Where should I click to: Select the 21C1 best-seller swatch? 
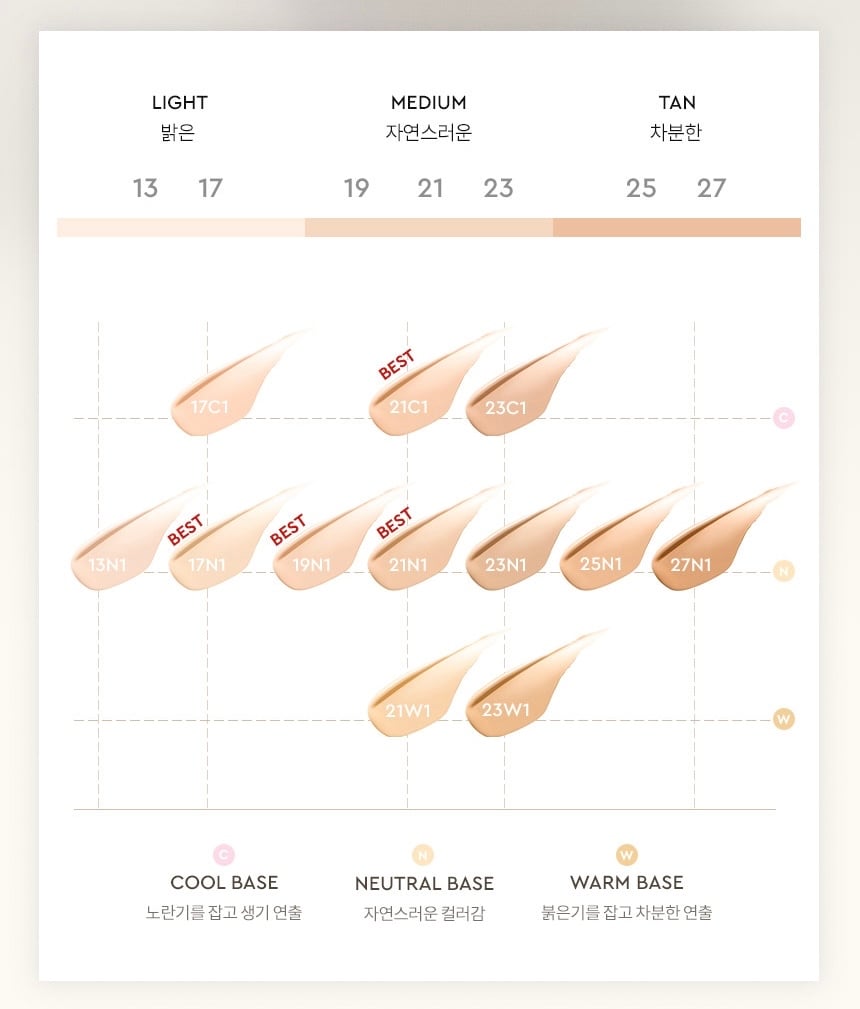(409, 406)
